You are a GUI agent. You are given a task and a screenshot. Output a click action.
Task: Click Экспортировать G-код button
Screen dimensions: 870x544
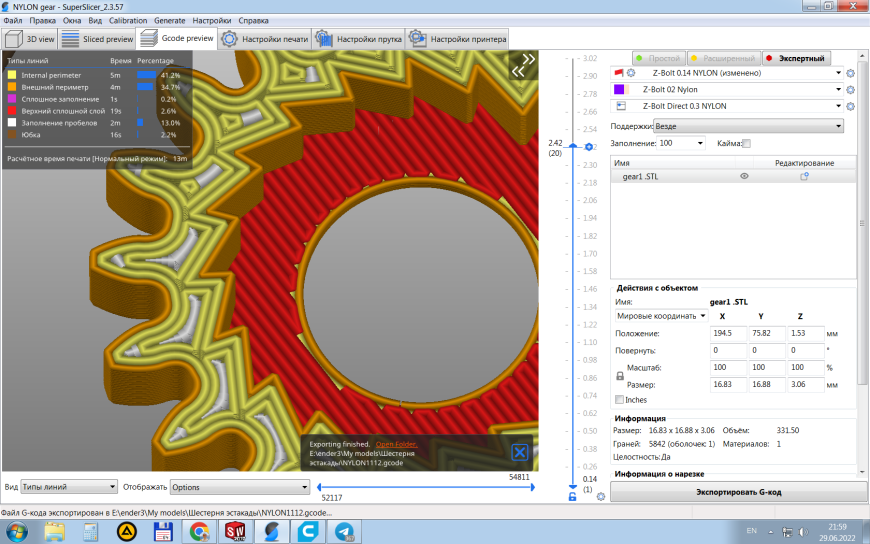[x=739, y=492]
